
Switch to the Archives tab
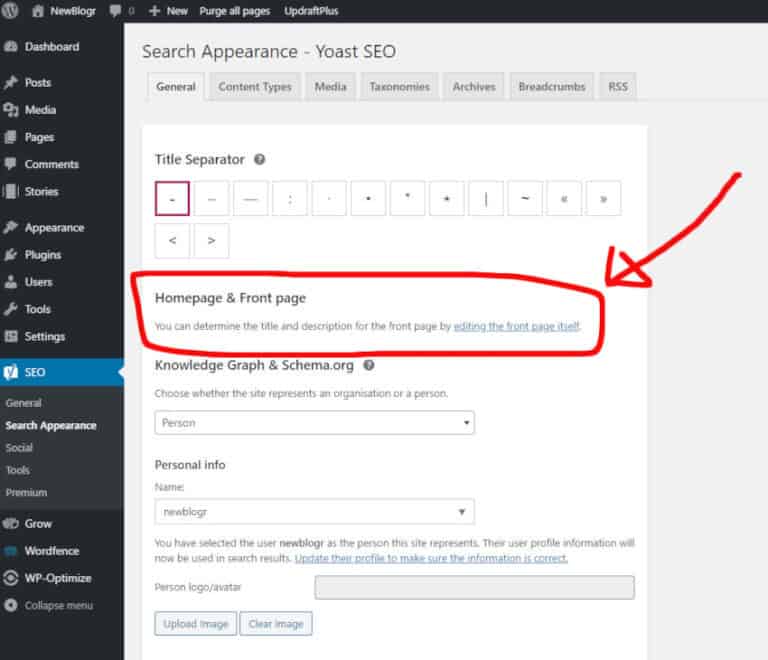[474, 87]
